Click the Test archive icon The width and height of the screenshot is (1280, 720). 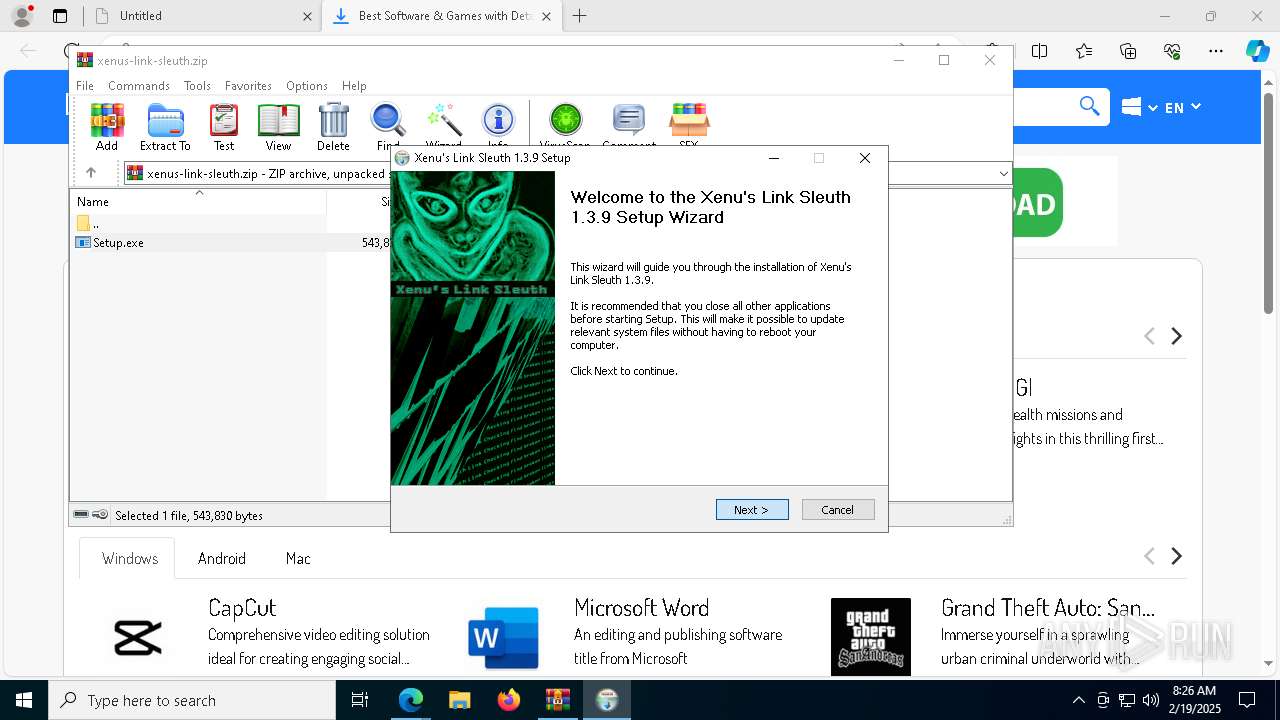click(x=224, y=127)
